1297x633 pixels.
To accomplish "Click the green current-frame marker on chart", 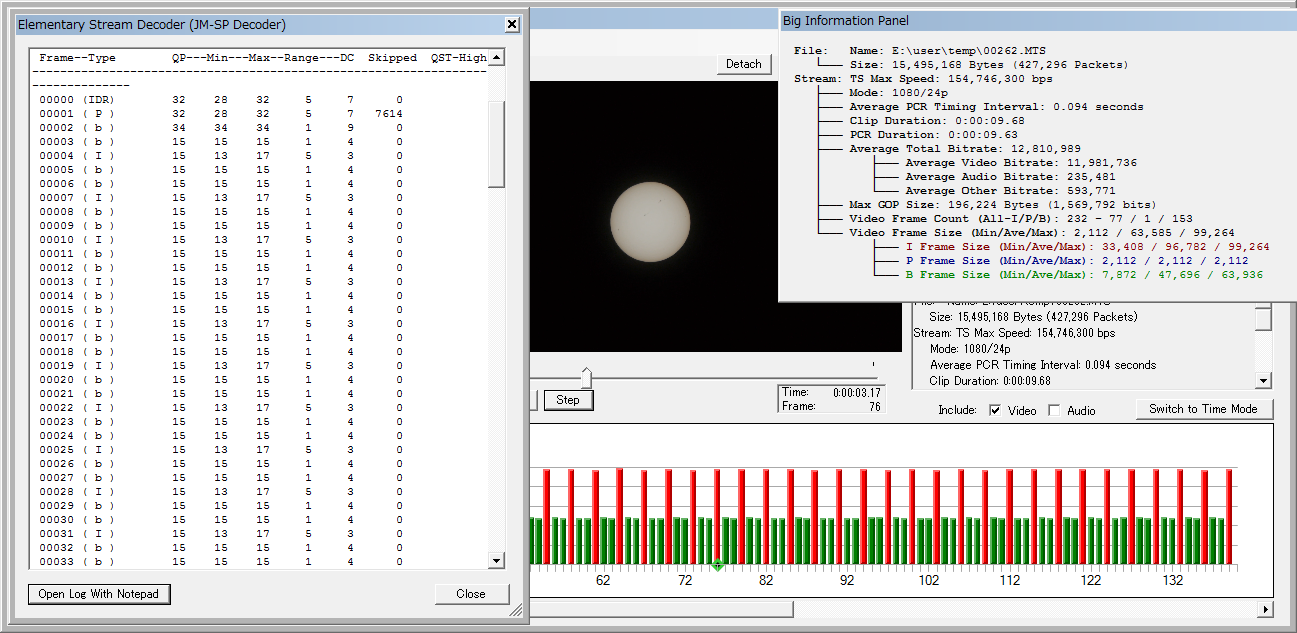I will (x=717, y=566).
